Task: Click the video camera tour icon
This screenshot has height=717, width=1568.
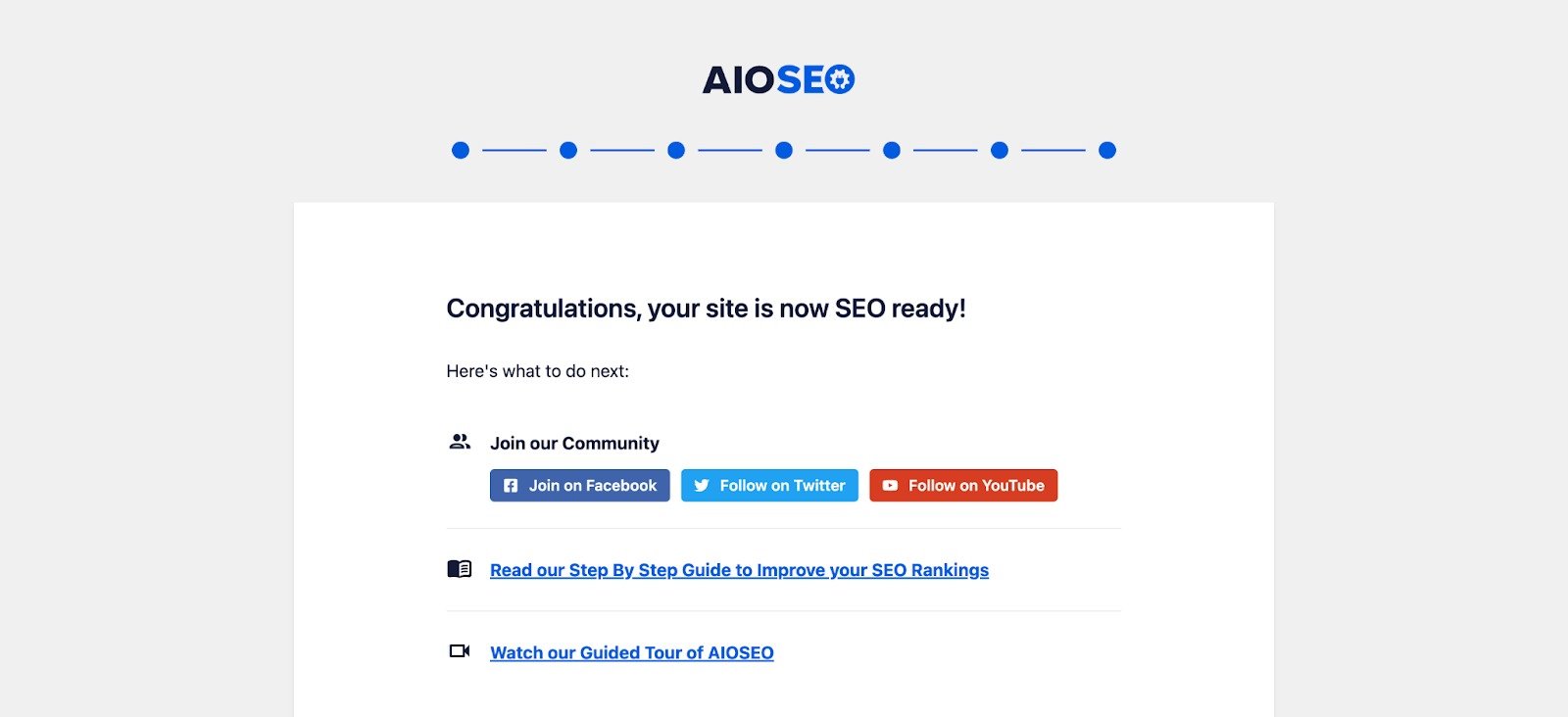Action: pos(460,651)
